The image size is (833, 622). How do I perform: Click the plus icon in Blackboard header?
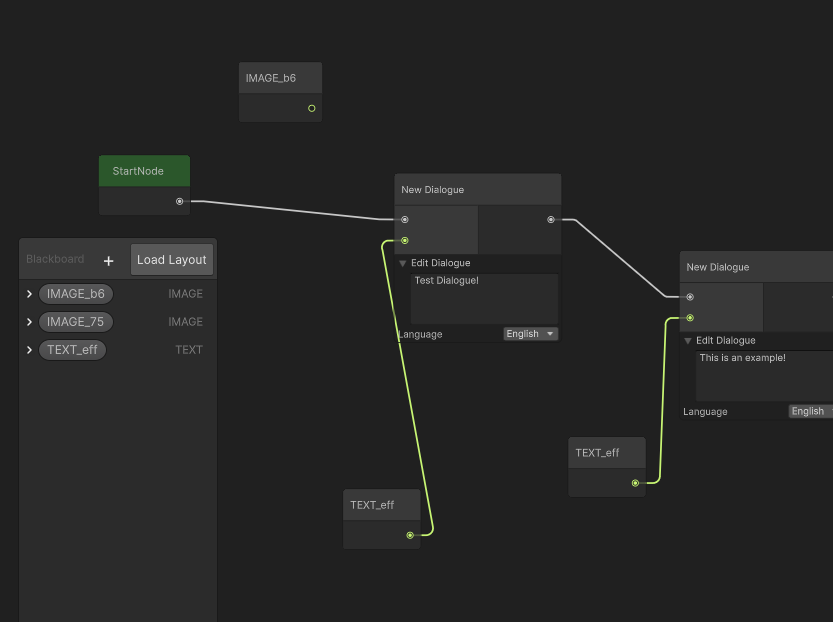108,261
